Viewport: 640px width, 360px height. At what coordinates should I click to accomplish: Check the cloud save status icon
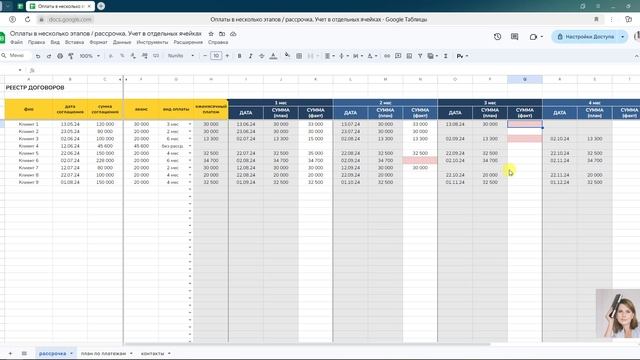coord(233,34)
